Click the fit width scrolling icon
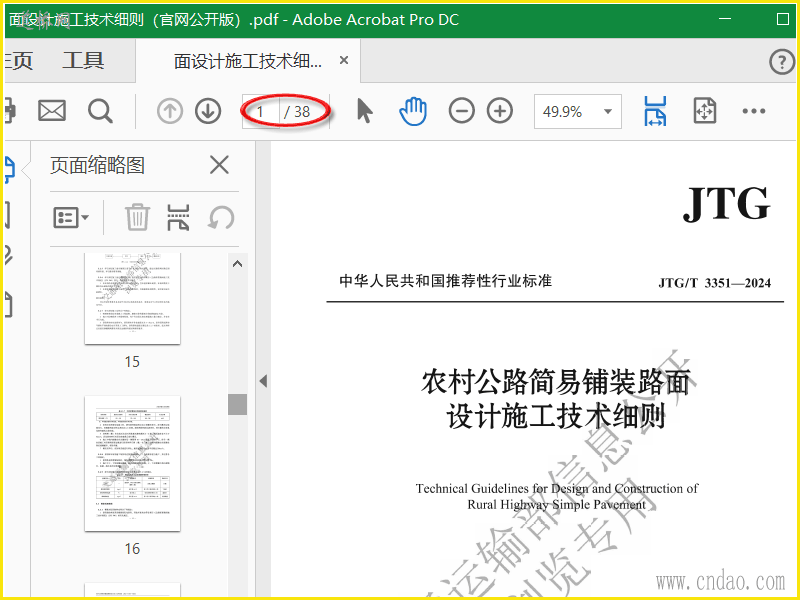 (655, 111)
